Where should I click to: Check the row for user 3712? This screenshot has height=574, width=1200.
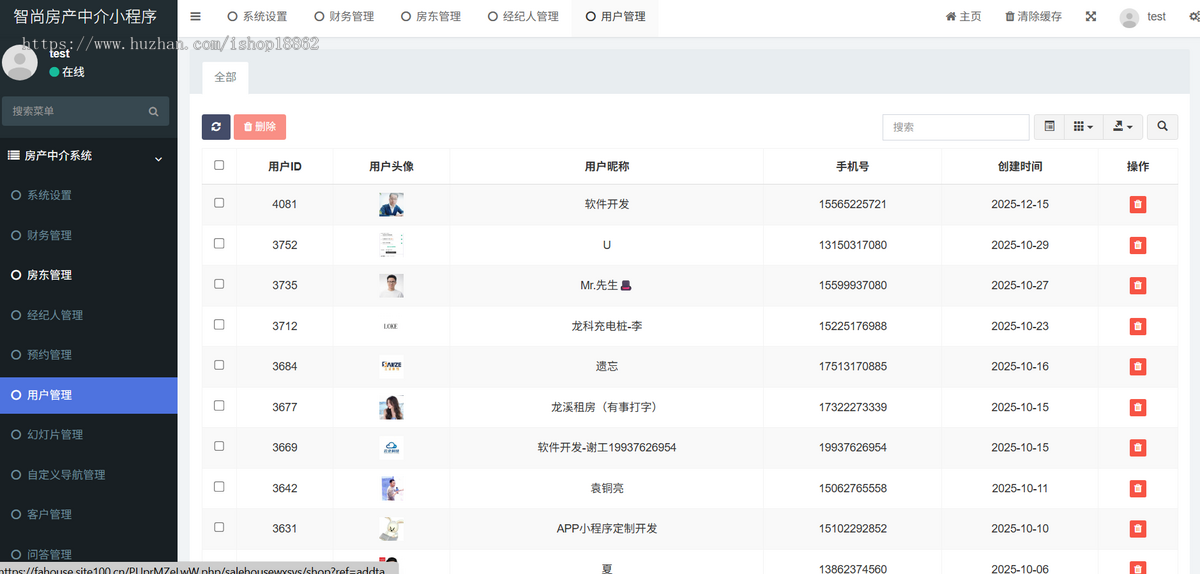(219, 324)
